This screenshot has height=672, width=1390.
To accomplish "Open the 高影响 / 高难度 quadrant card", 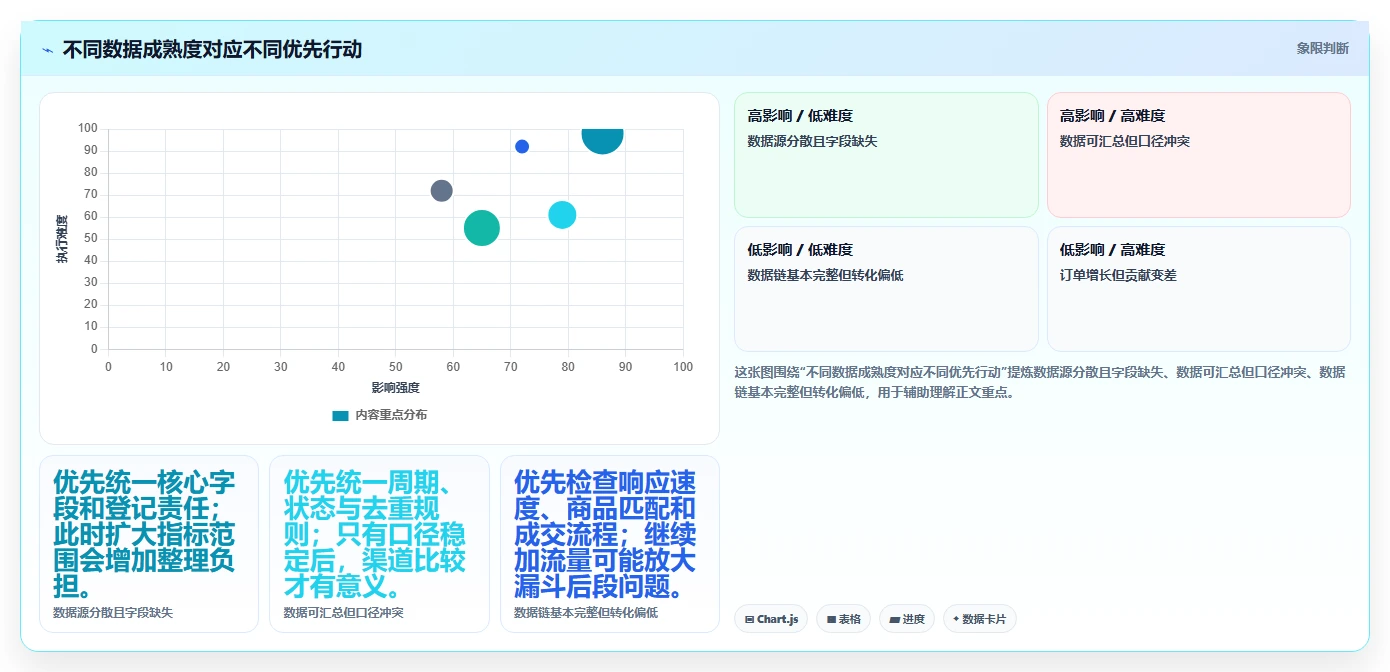I will click(x=1199, y=155).
